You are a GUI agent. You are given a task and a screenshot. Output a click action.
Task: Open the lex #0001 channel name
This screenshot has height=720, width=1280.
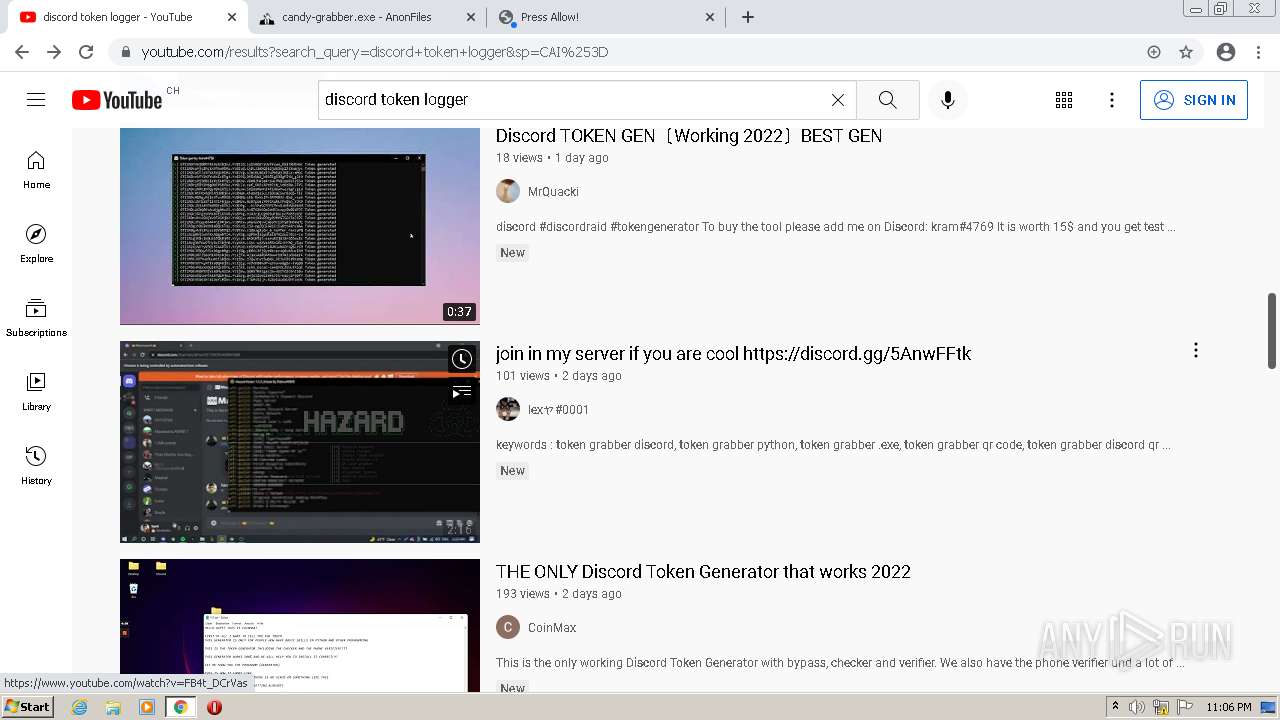(558, 410)
